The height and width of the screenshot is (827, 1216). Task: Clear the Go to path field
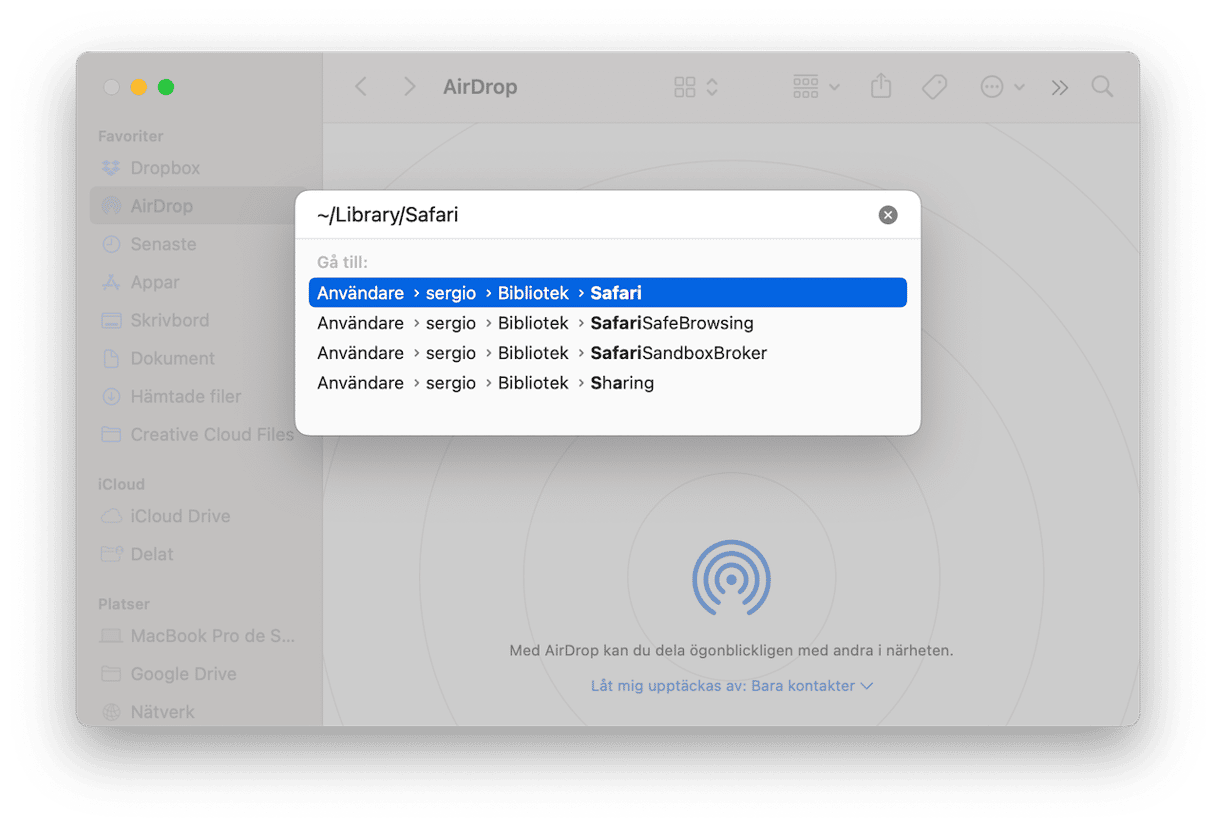click(888, 215)
